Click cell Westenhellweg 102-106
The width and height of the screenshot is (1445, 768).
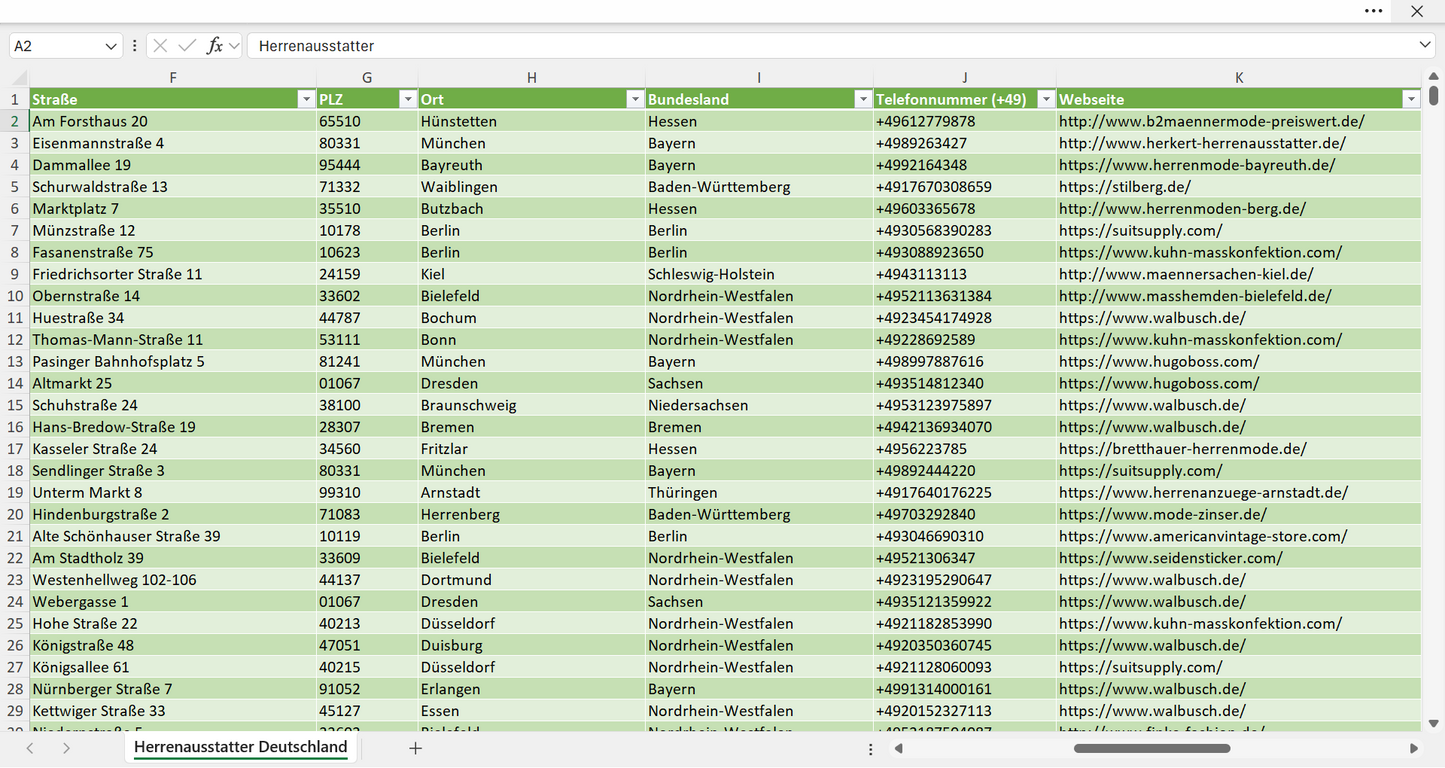pyautogui.click(x=173, y=580)
